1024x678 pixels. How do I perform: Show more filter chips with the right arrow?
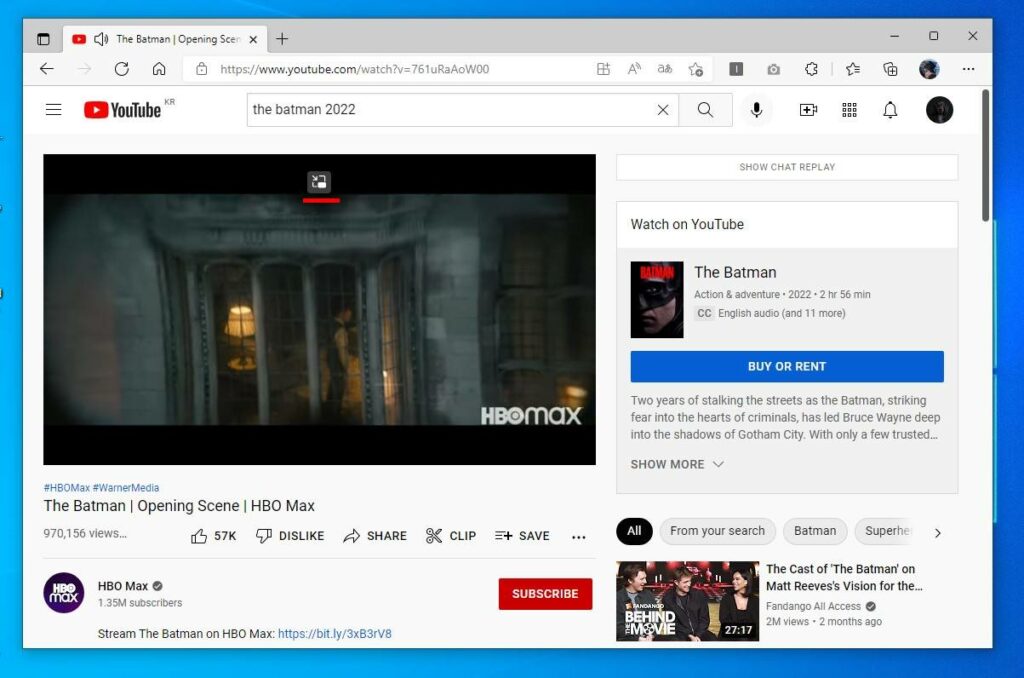pyautogui.click(x=938, y=533)
